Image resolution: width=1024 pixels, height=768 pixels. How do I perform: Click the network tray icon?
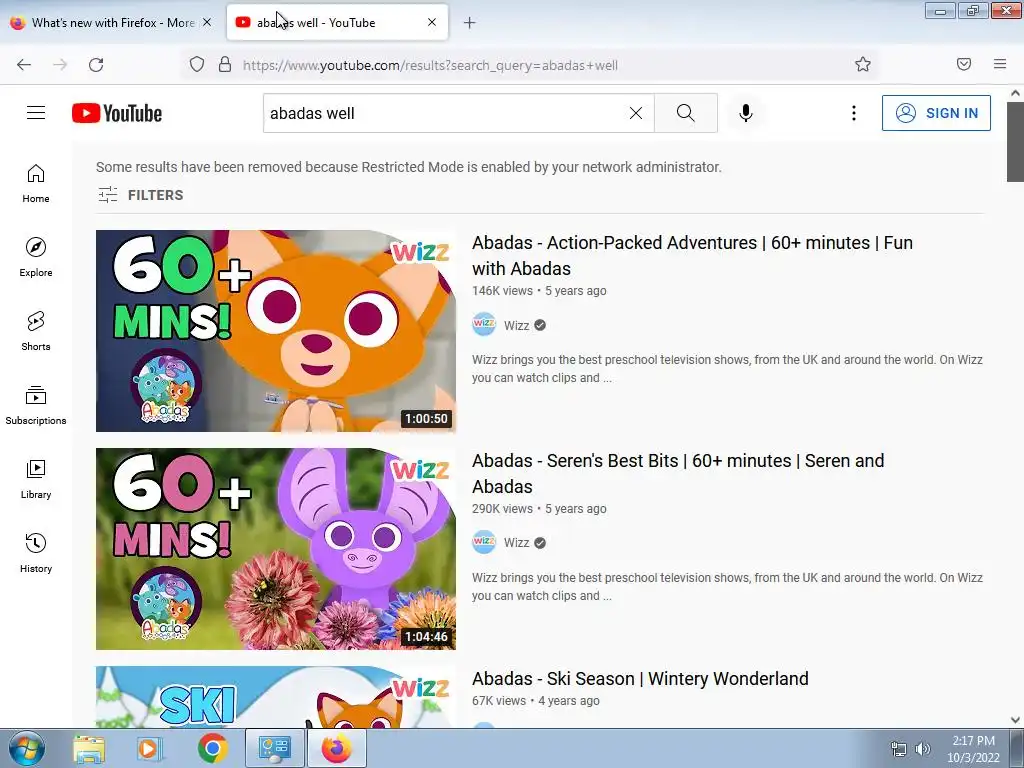899,749
